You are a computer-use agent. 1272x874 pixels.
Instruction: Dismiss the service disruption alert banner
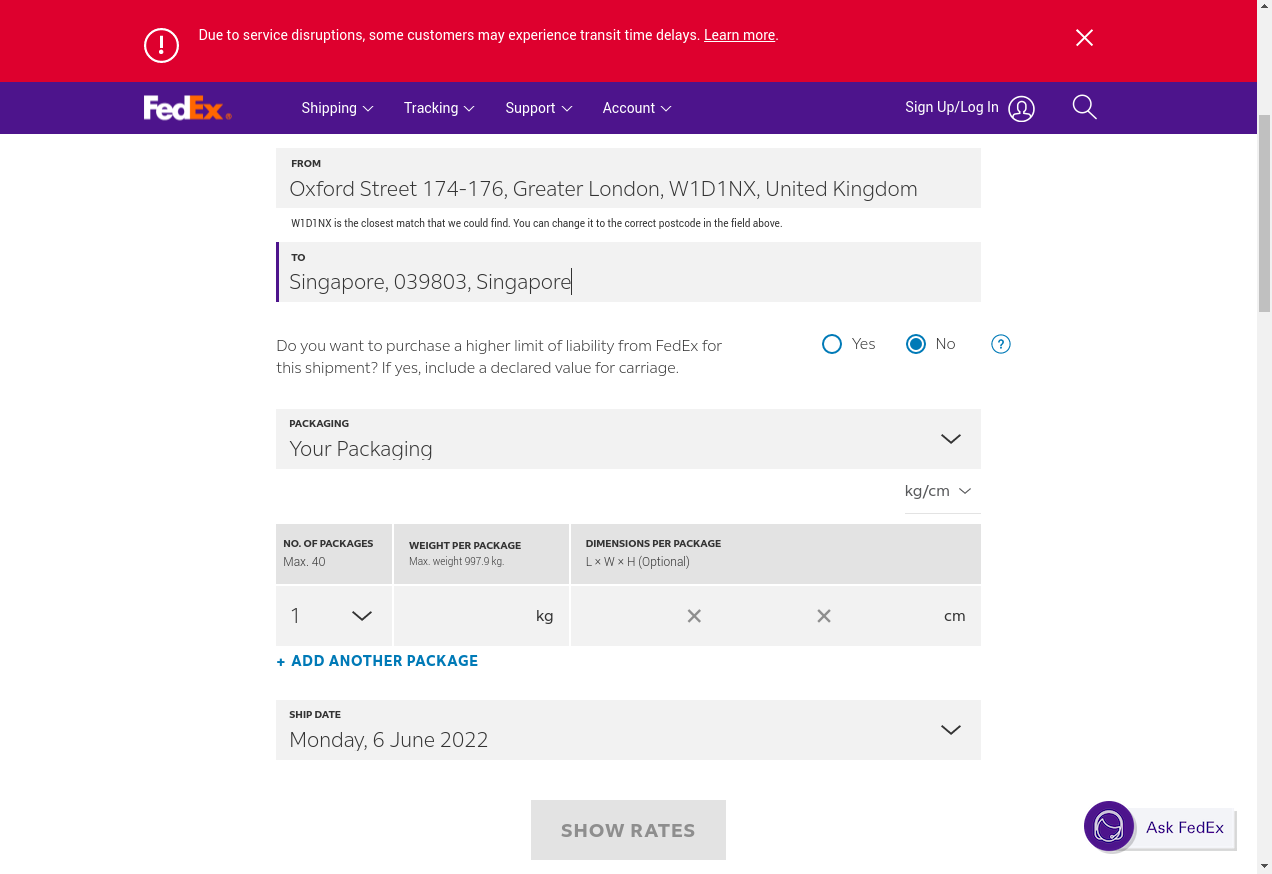pos(1084,38)
